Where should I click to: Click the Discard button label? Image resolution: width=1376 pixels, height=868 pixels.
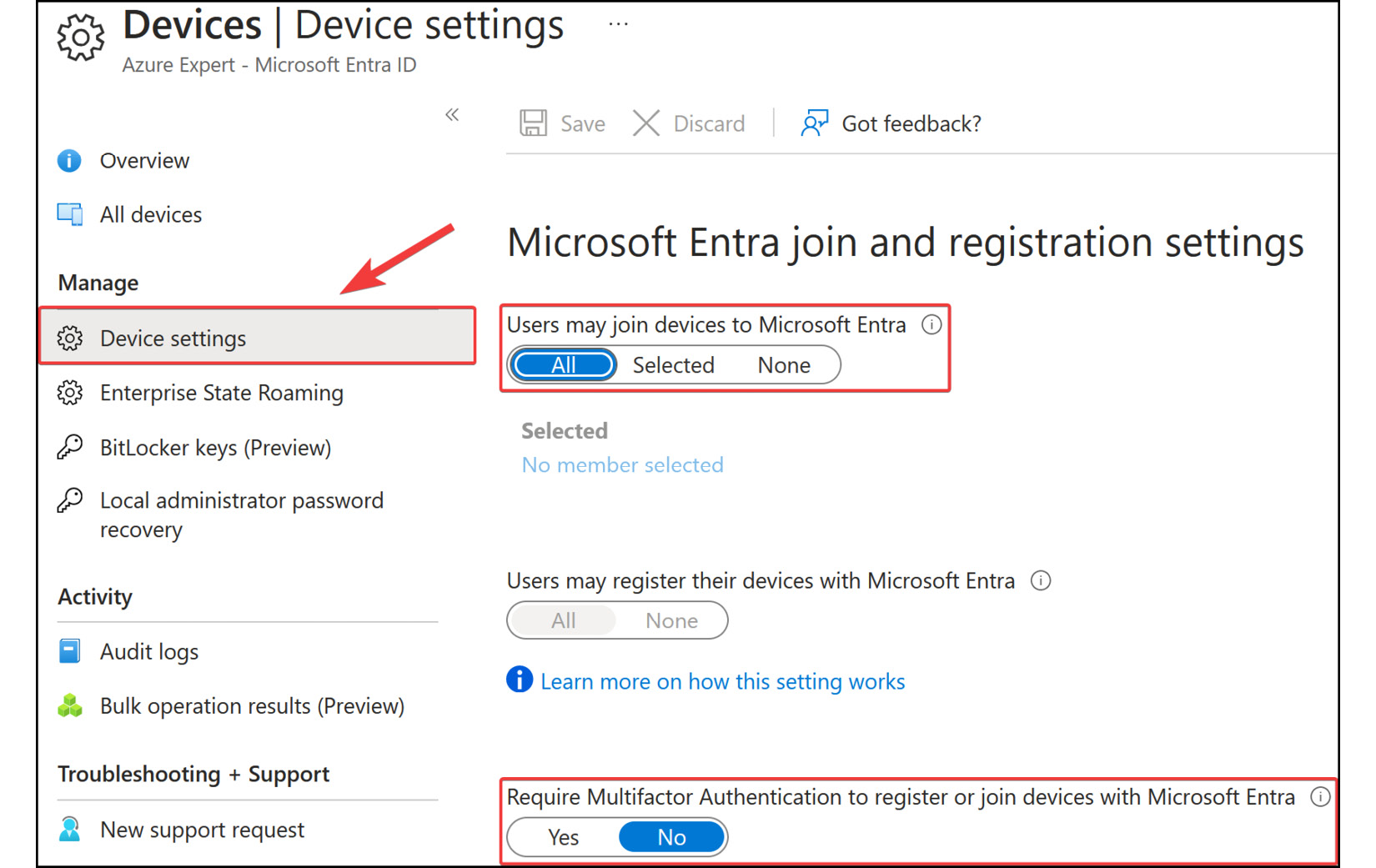(x=709, y=123)
